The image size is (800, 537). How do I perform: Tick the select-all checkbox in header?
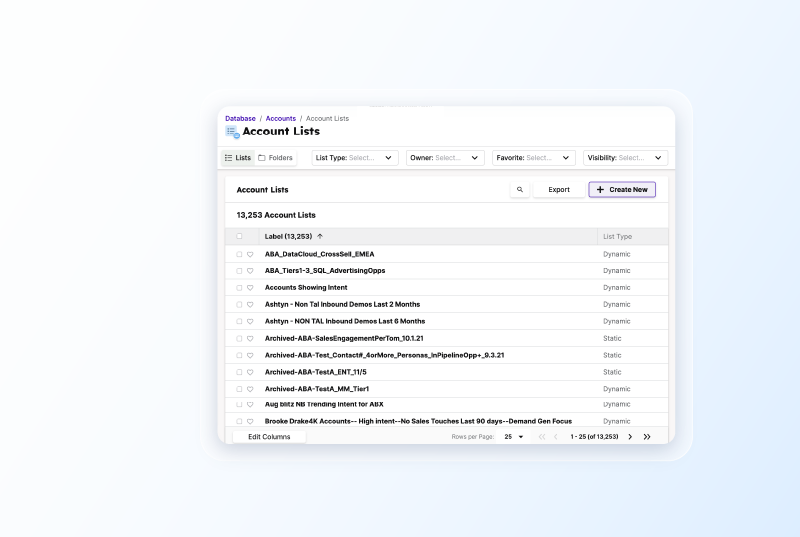click(x=239, y=237)
